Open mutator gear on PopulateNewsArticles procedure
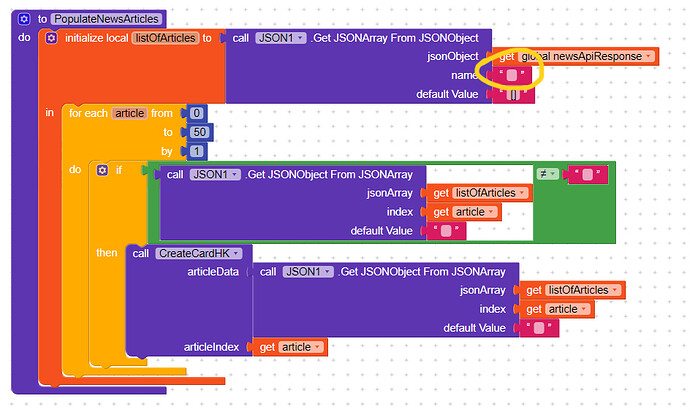Viewport: 690px width, 412px height. coord(24,19)
